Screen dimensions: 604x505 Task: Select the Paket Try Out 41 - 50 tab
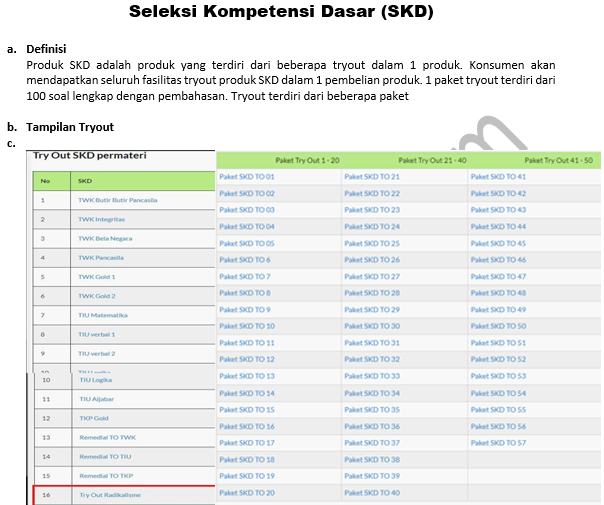(x=558, y=160)
